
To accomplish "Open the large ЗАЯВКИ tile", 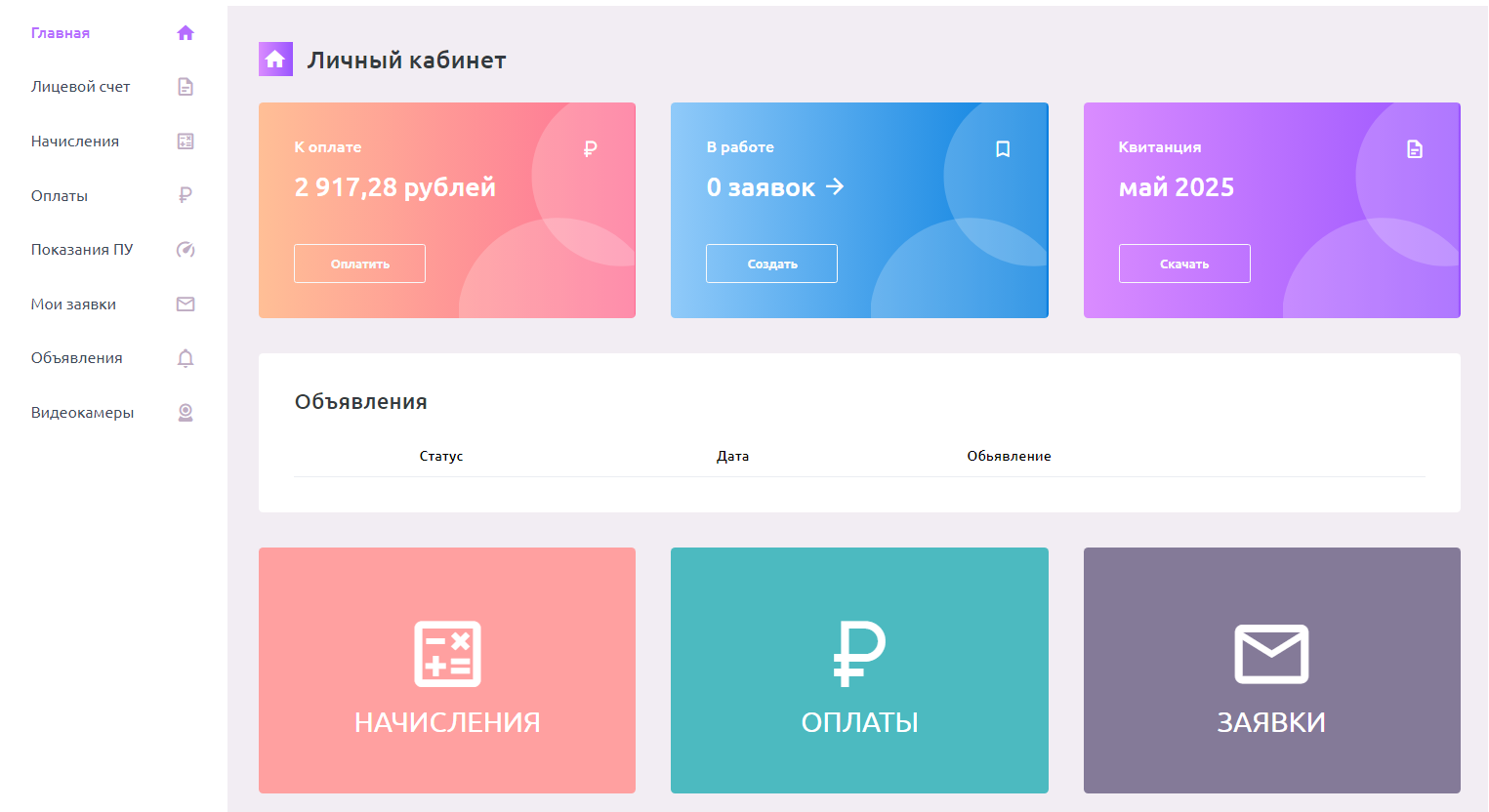I will 1271,670.
